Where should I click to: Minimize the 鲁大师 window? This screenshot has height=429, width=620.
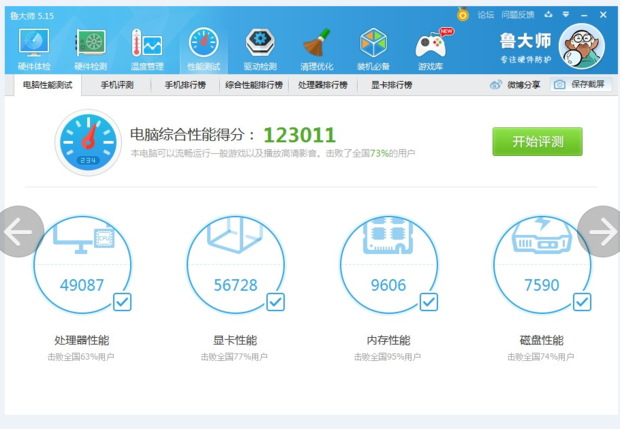point(584,15)
